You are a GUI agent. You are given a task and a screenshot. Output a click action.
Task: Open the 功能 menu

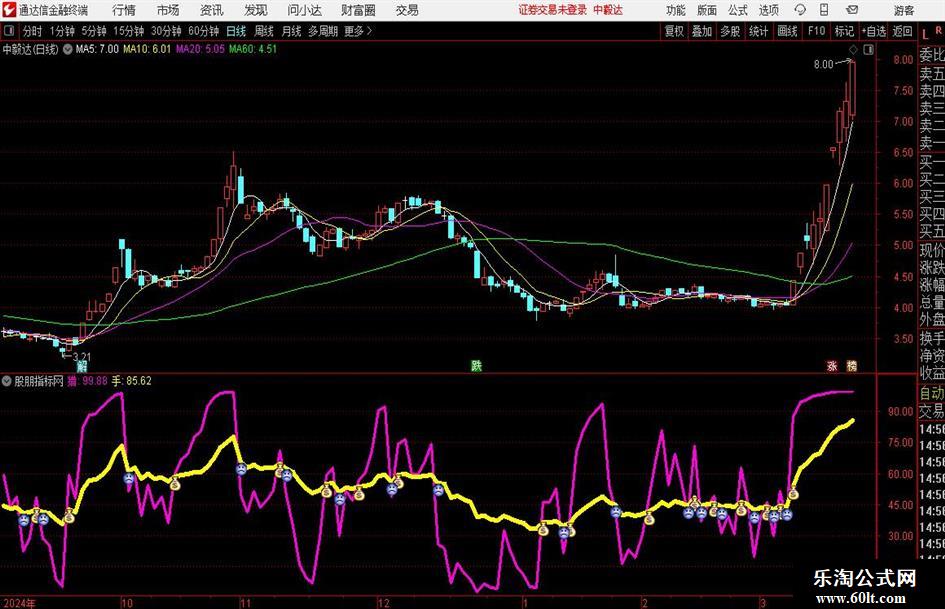click(x=676, y=10)
